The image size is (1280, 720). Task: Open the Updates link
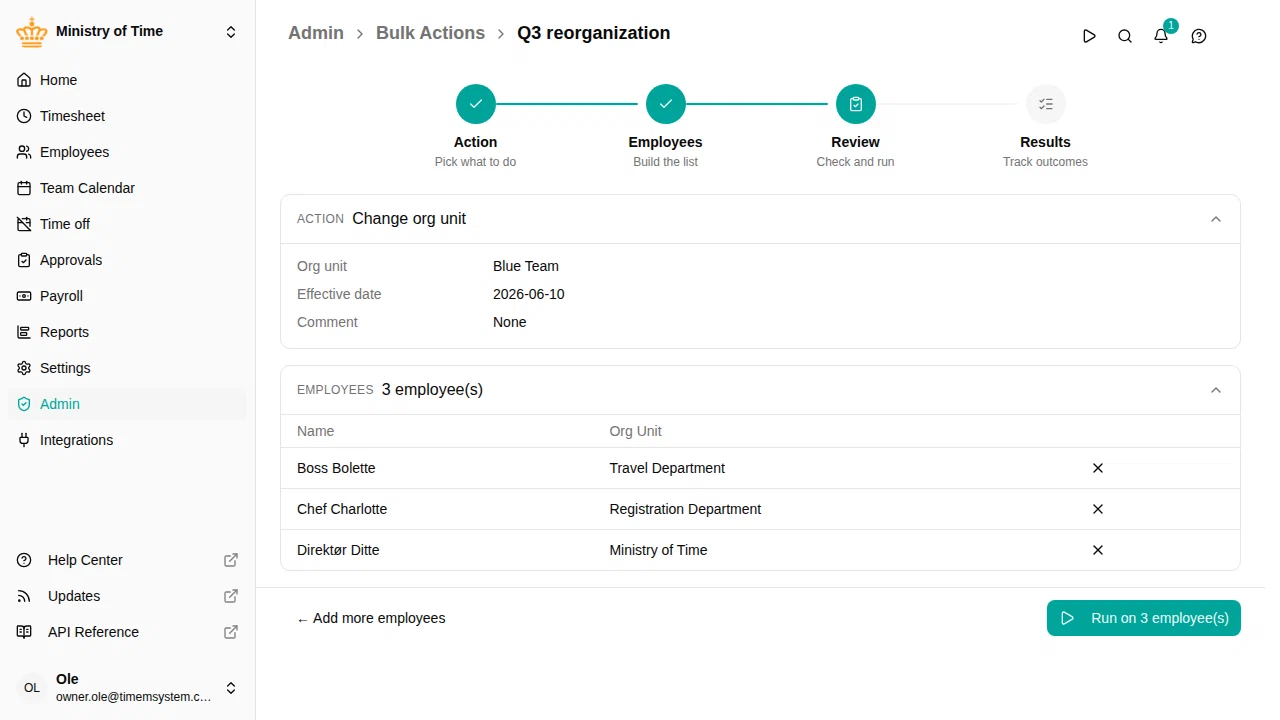tap(127, 596)
